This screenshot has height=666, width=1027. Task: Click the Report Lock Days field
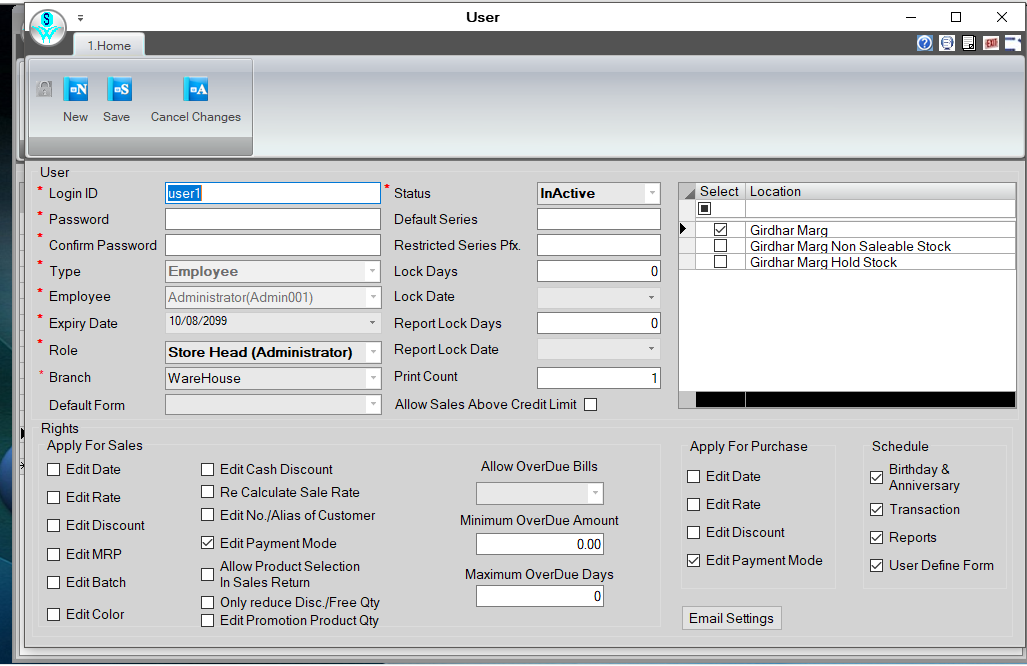tap(599, 323)
